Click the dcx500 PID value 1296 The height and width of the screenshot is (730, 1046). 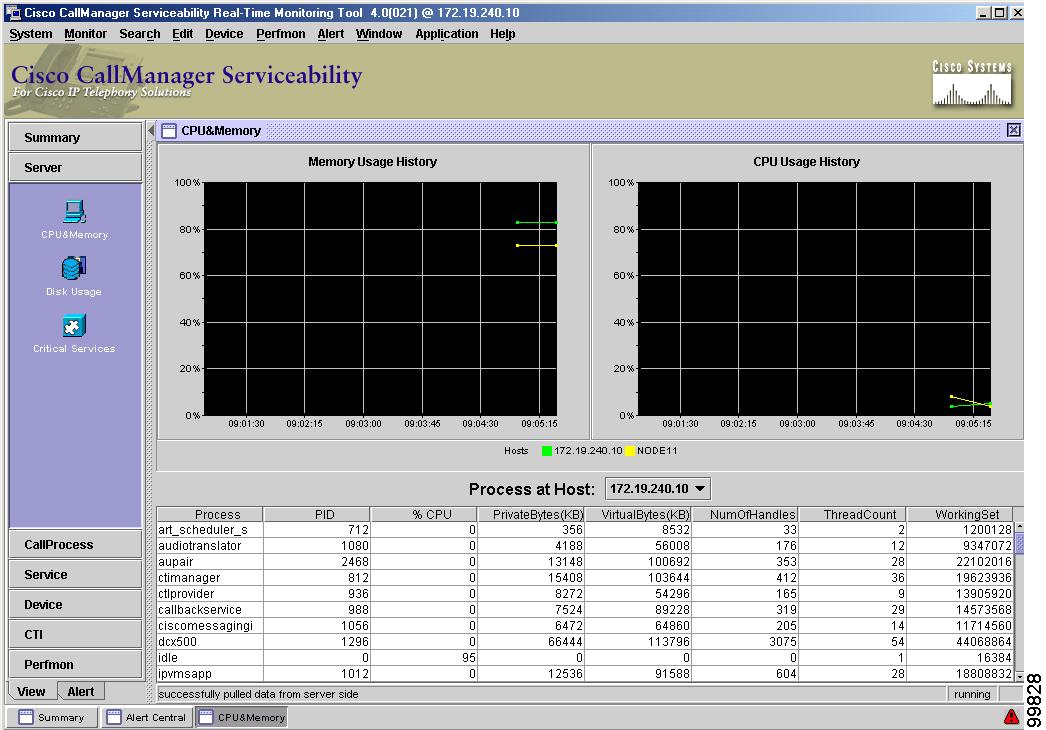(x=354, y=642)
